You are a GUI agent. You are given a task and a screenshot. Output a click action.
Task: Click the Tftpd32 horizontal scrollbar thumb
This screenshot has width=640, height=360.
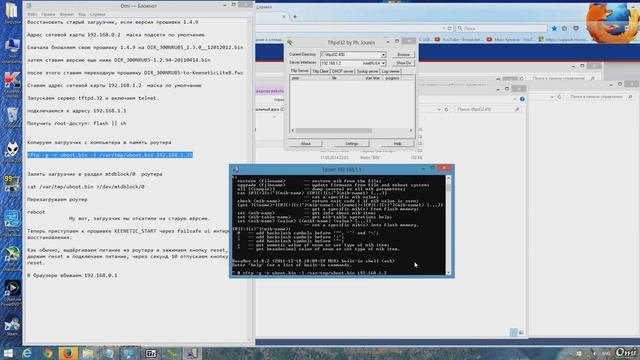pos(333,131)
